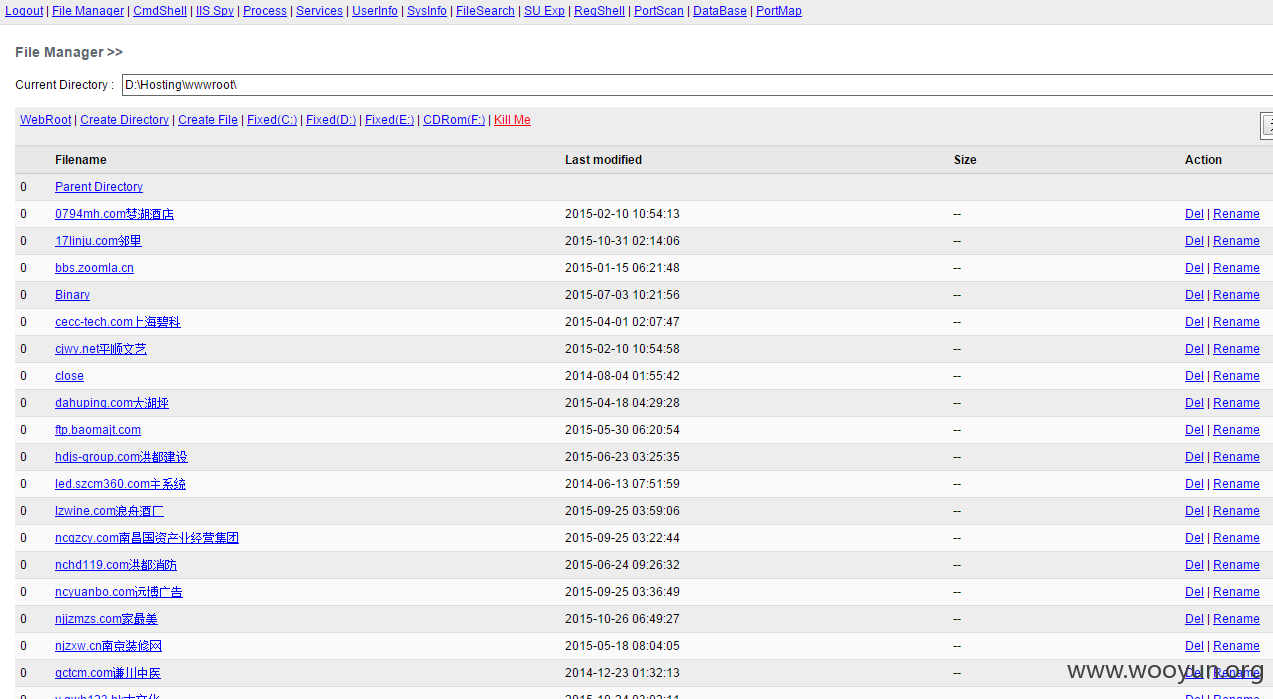This screenshot has width=1273, height=699.
Task: Open the Parent Directory entry
Action: point(99,187)
